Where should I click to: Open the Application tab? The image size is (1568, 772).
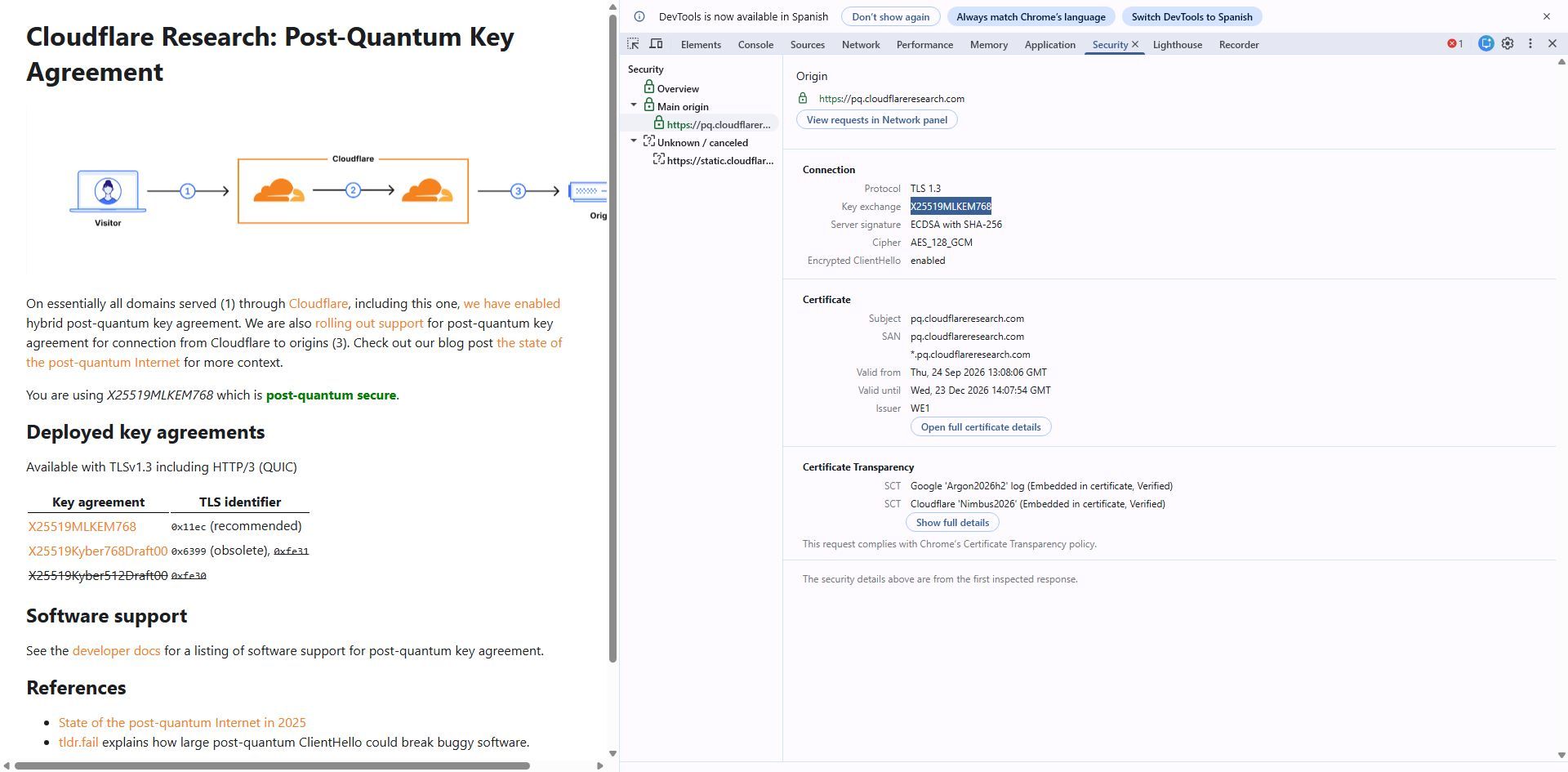pyautogui.click(x=1049, y=45)
